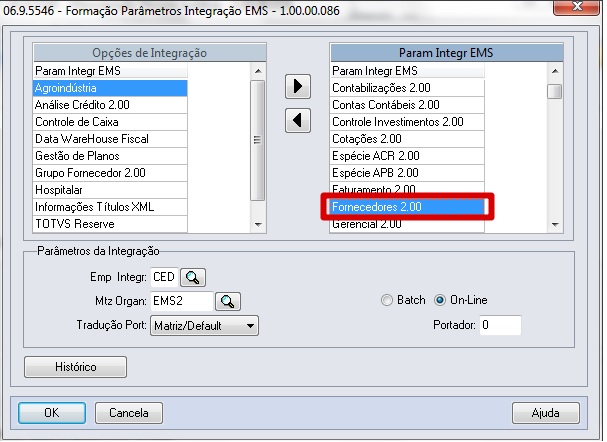This screenshot has width=607, height=442.
Task: Click the Emp Integr input field
Action: tap(164, 277)
